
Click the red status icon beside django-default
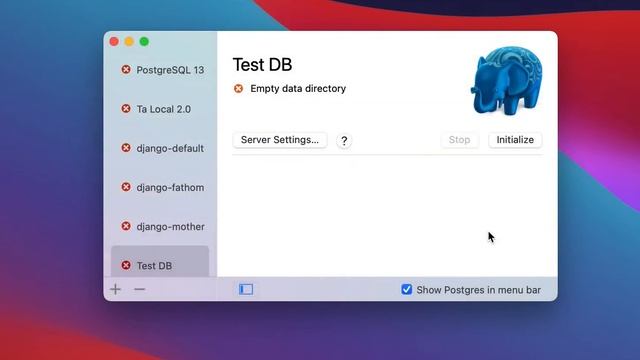point(126,148)
